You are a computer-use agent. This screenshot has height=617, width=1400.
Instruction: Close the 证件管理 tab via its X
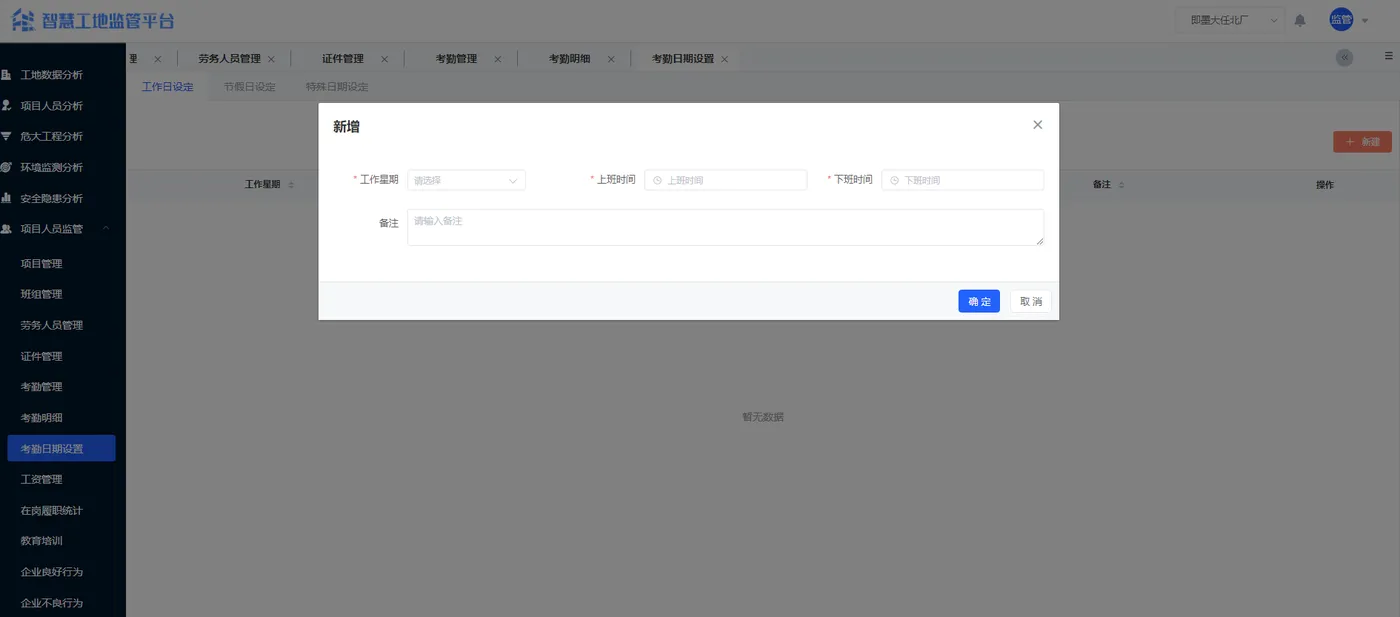pos(384,59)
